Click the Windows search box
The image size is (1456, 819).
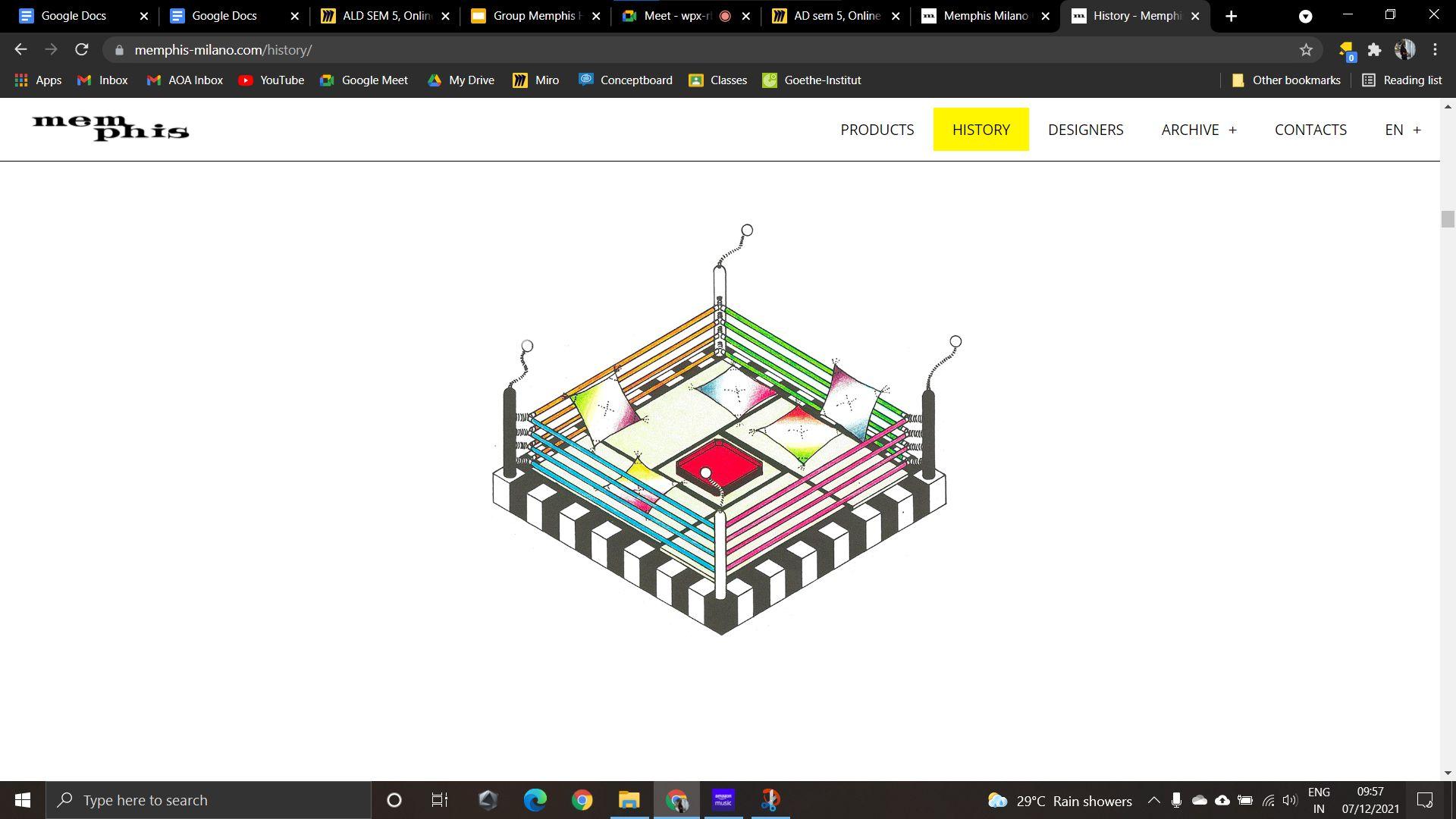209,800
